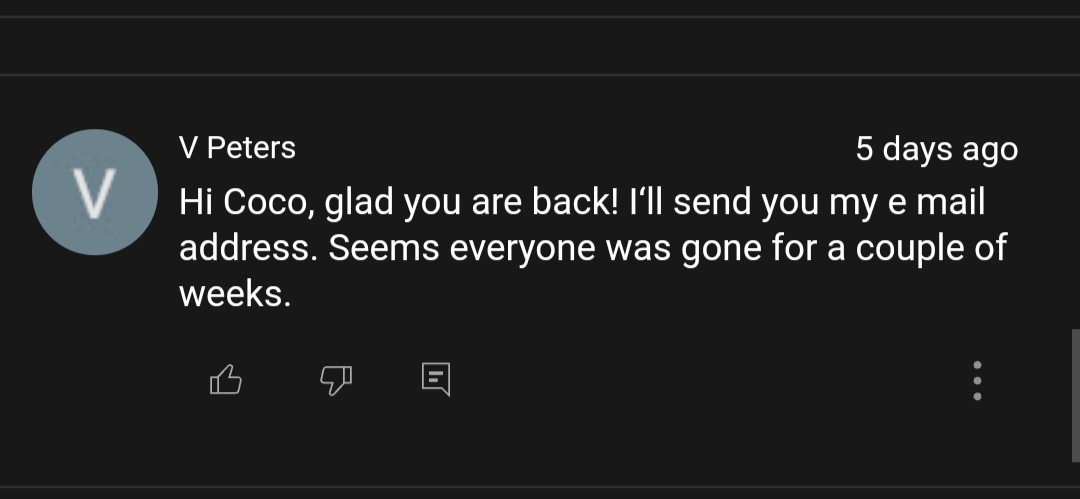The image size is (1080, 499).
Task: Click the round V profile avatar
Action: [94, 192]
